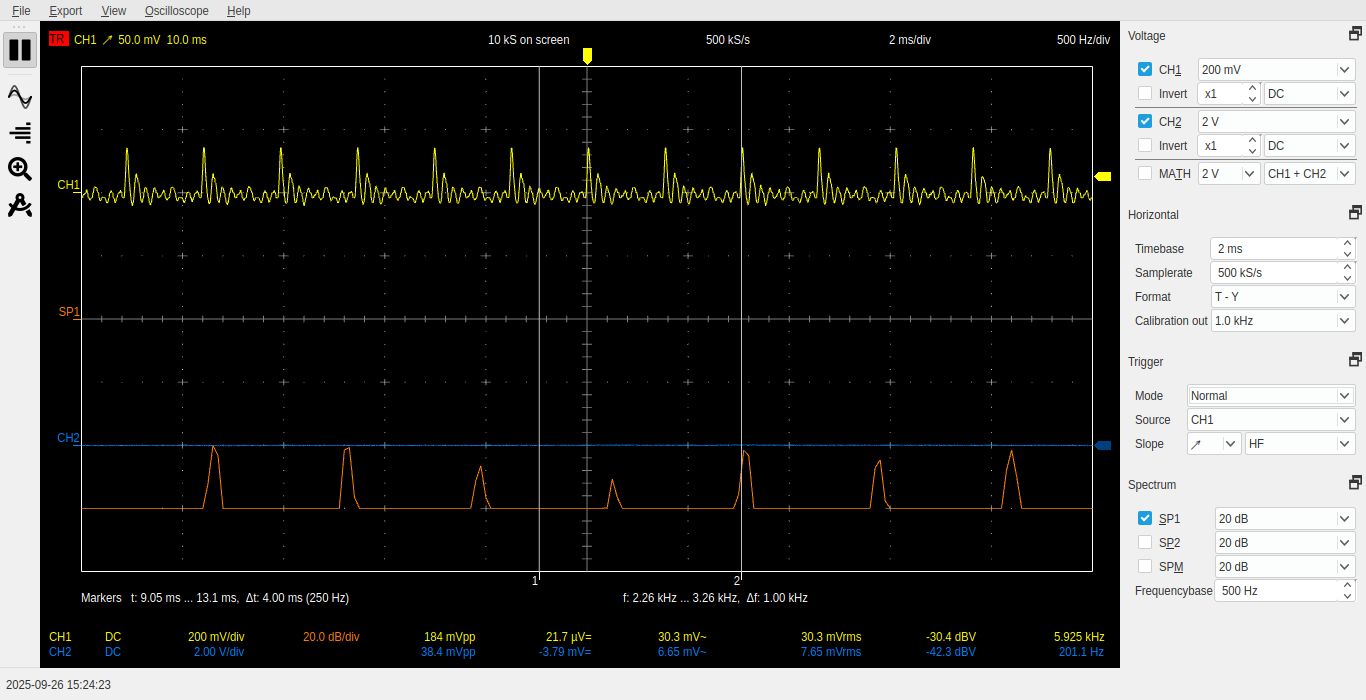
Task: Click the red TR trigger status indicator
Action: 58,39
